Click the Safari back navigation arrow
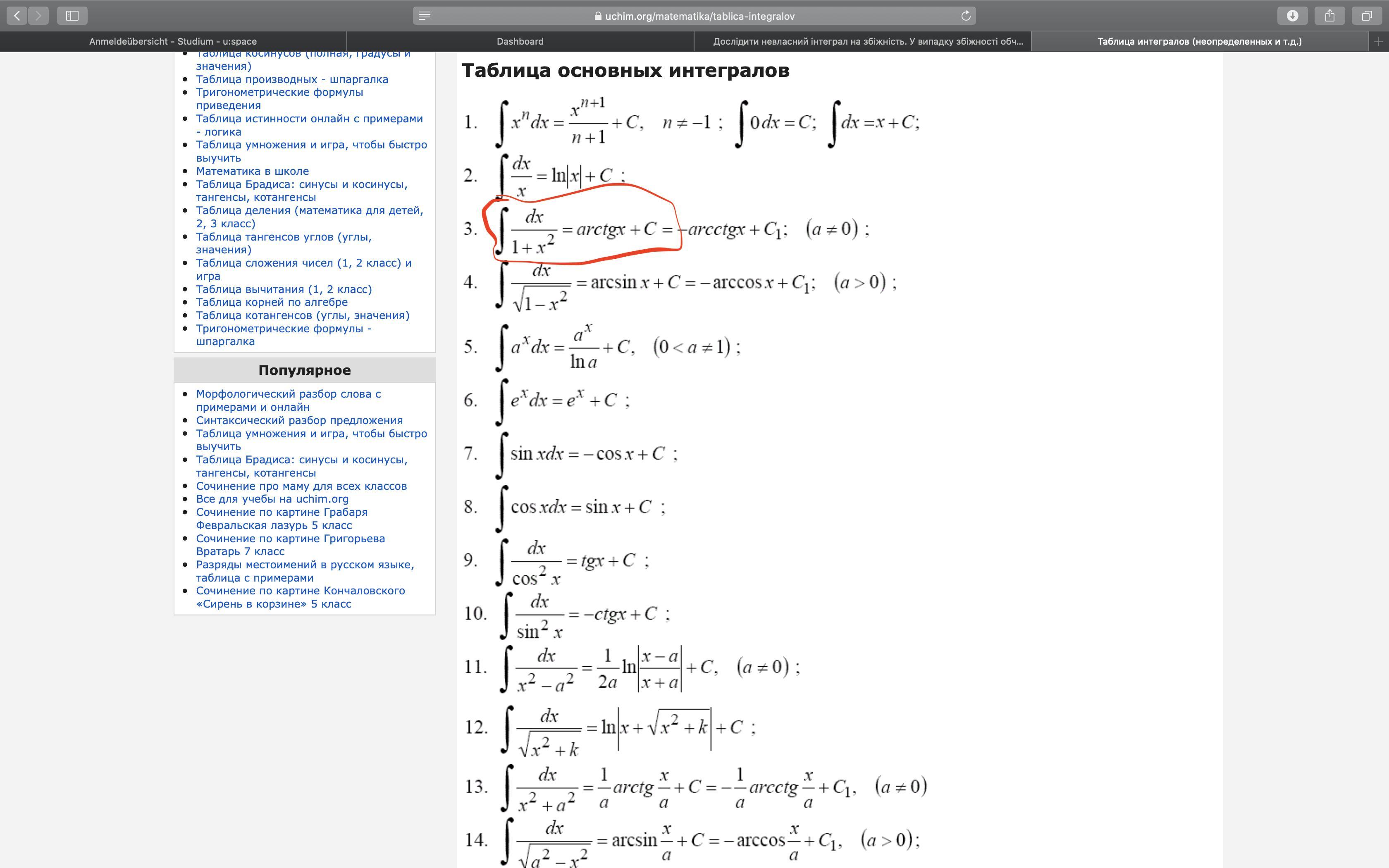 (x=17, y=16)
